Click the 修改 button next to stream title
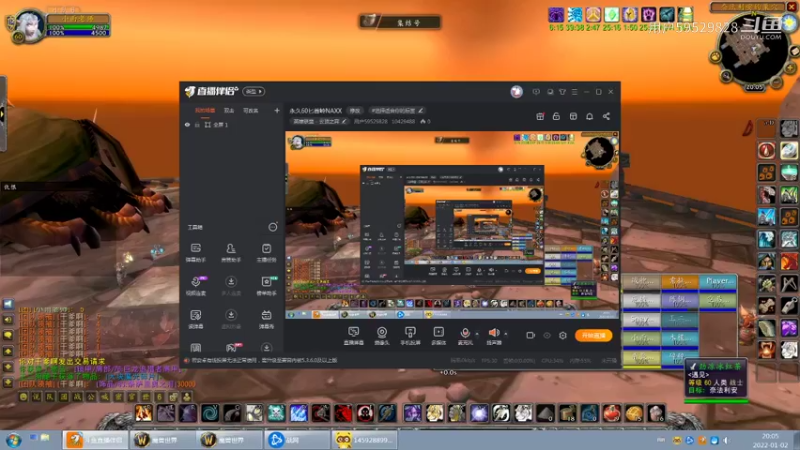800x450 pixels. pyautogui.click(x=355, y=111)
